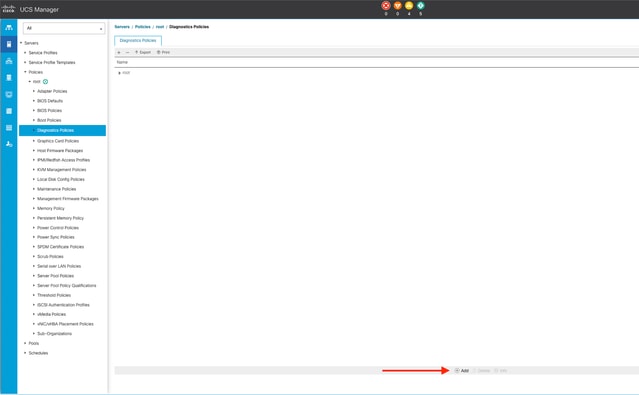Select Persistent Memory Policy in the tree

pos(60,218)
